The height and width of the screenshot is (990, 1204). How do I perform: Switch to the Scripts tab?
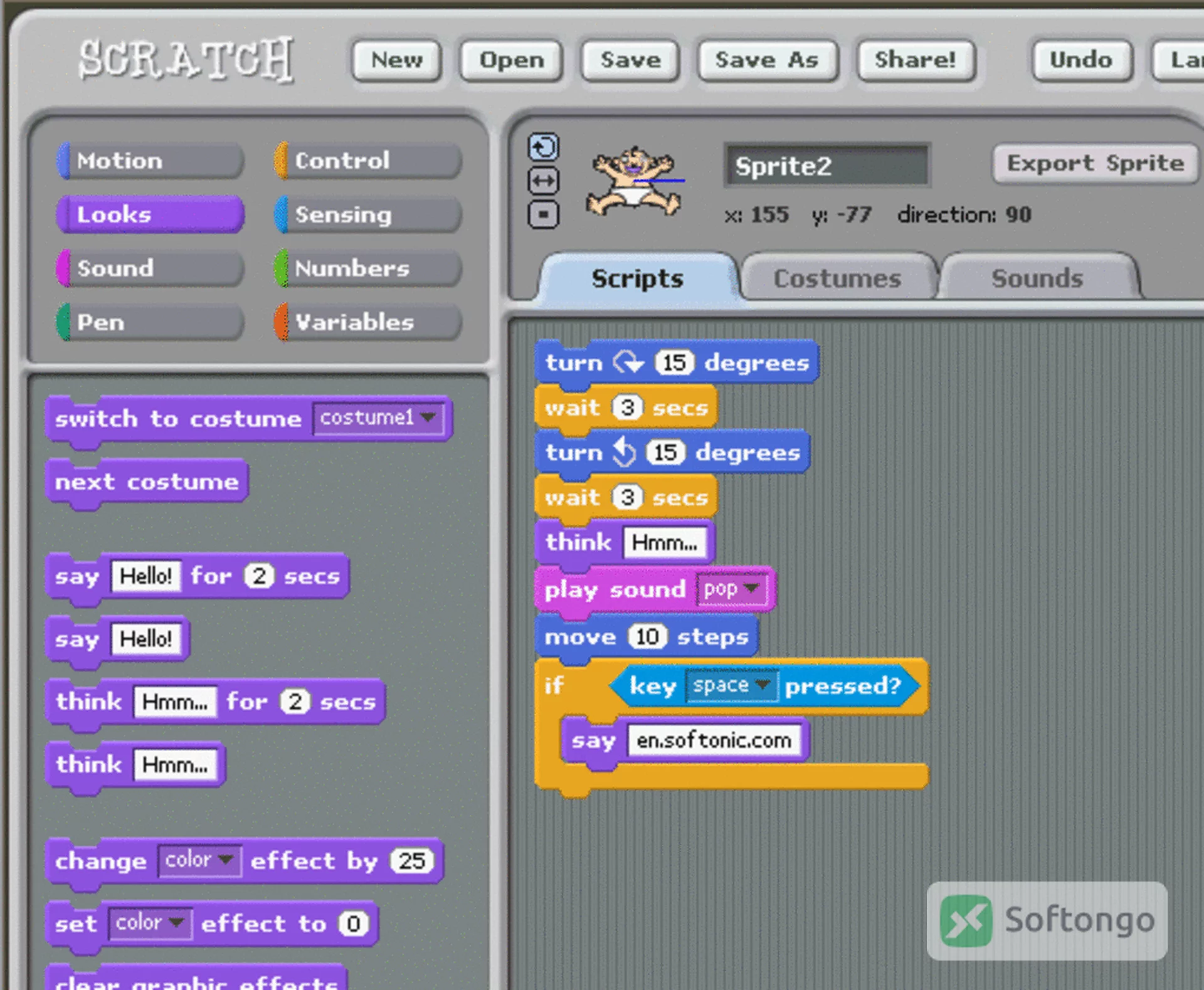click(x=638, y=278)
